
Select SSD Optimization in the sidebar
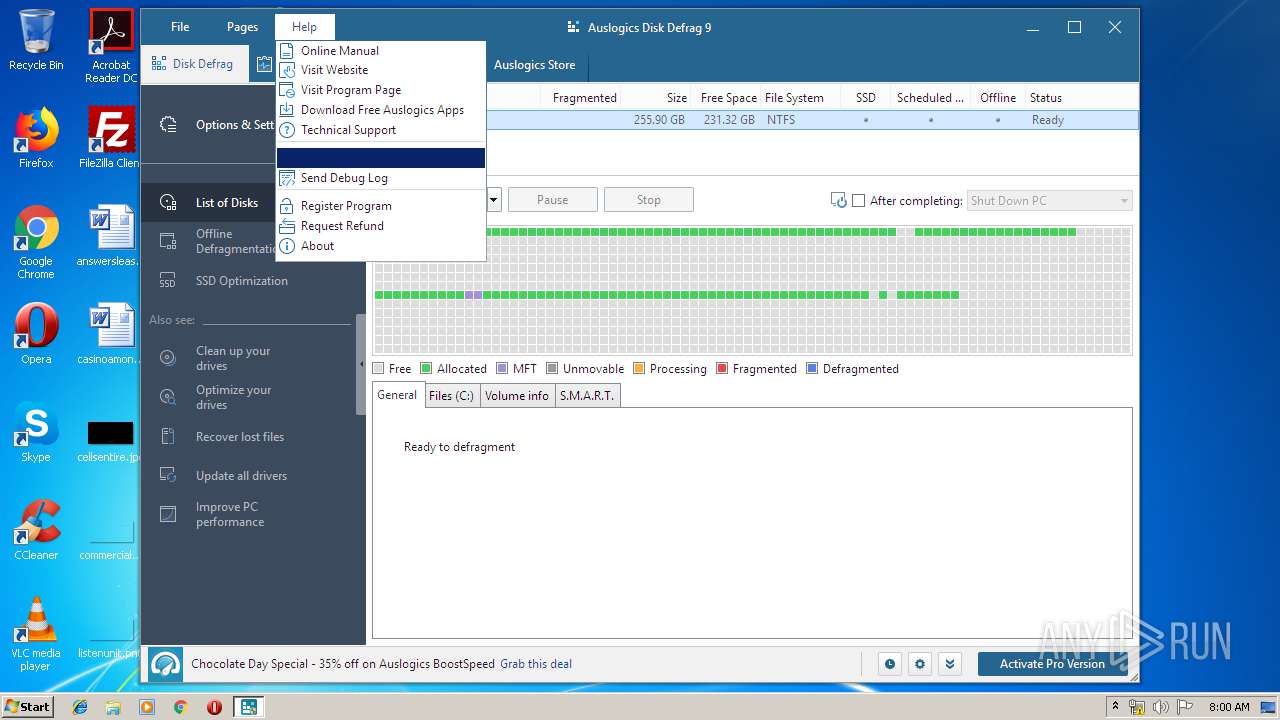[x=241, y=281]
